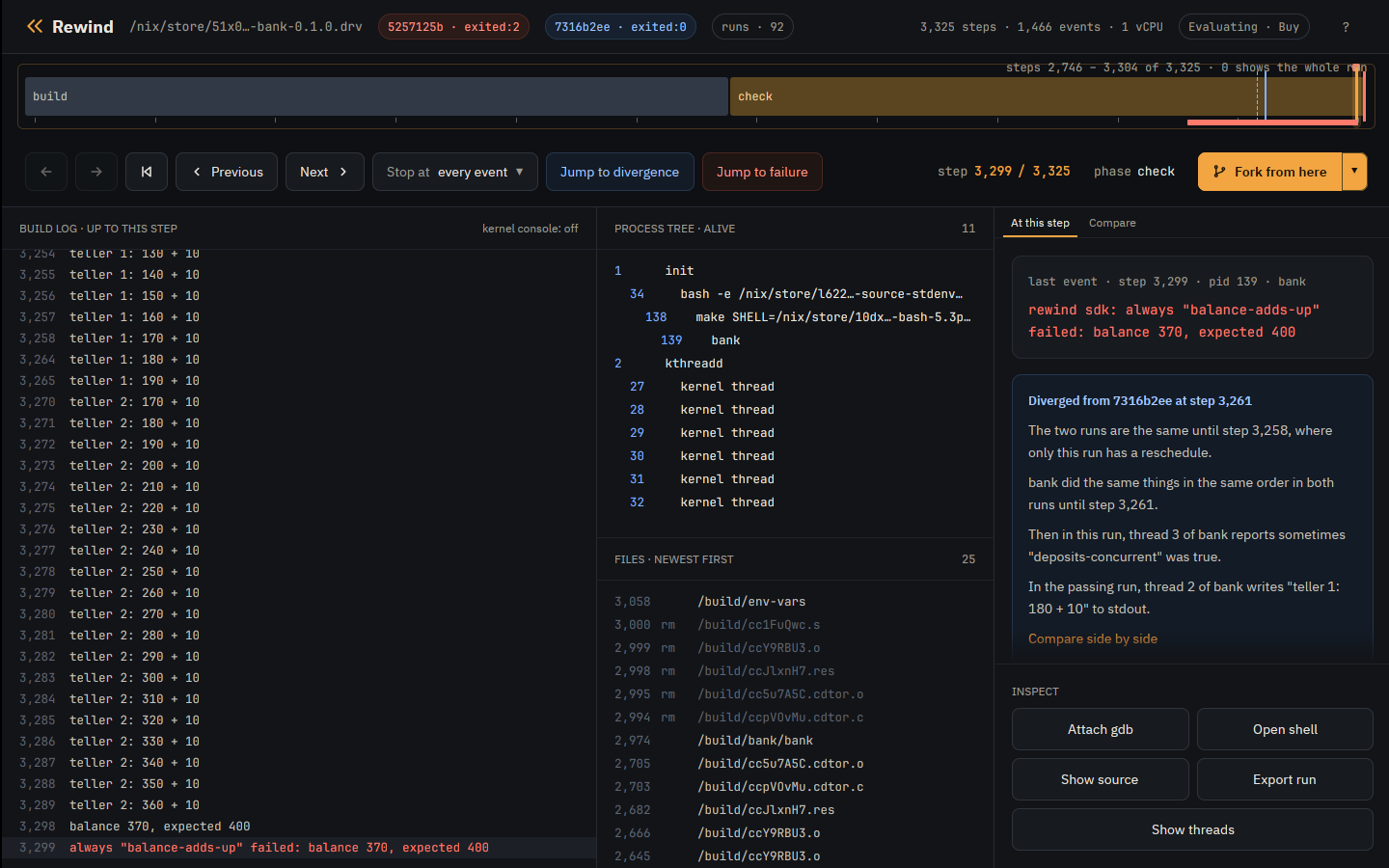Select the init process in the tree
Viewport: 1389px width, 868px height.
(x=795, y=271)
